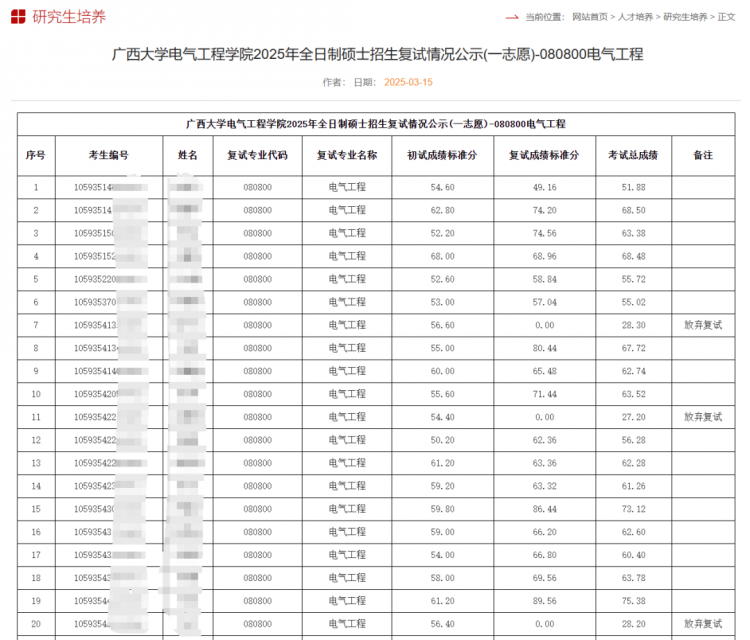The width and height of the screenshot is (750, 640).
Task: Click the 正文 breadcrumb item
Action: point(726,17)
